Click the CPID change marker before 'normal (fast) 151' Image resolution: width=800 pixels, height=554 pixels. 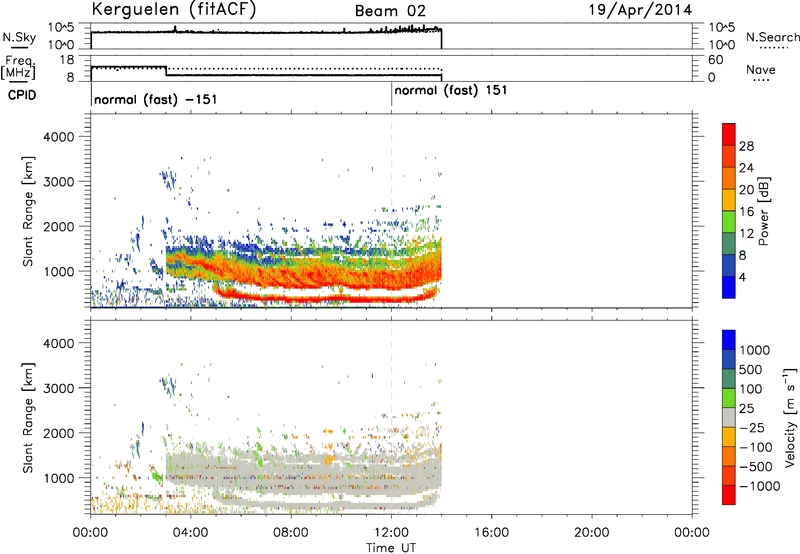391,95
